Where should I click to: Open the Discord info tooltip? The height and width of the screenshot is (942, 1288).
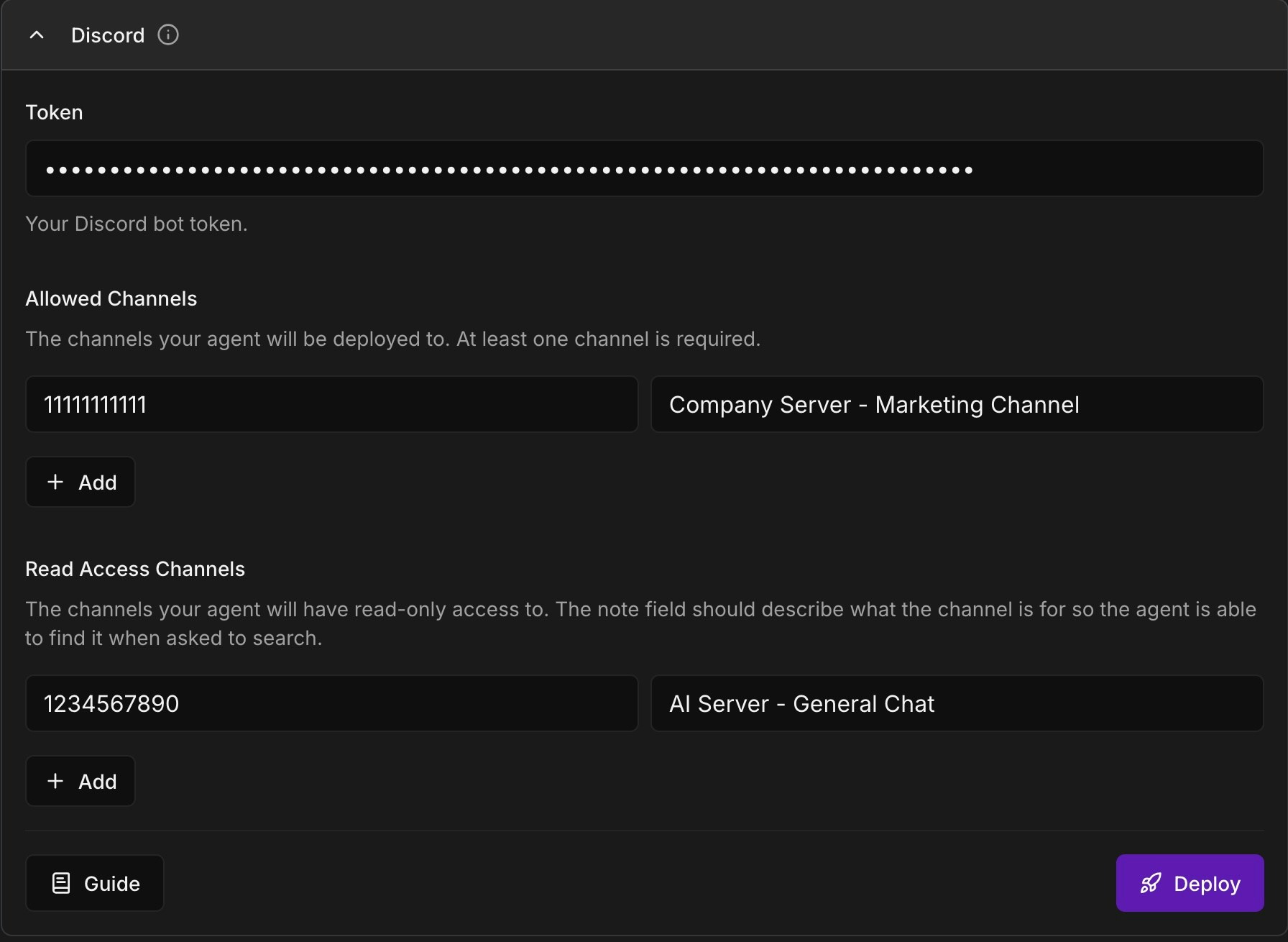168,35
